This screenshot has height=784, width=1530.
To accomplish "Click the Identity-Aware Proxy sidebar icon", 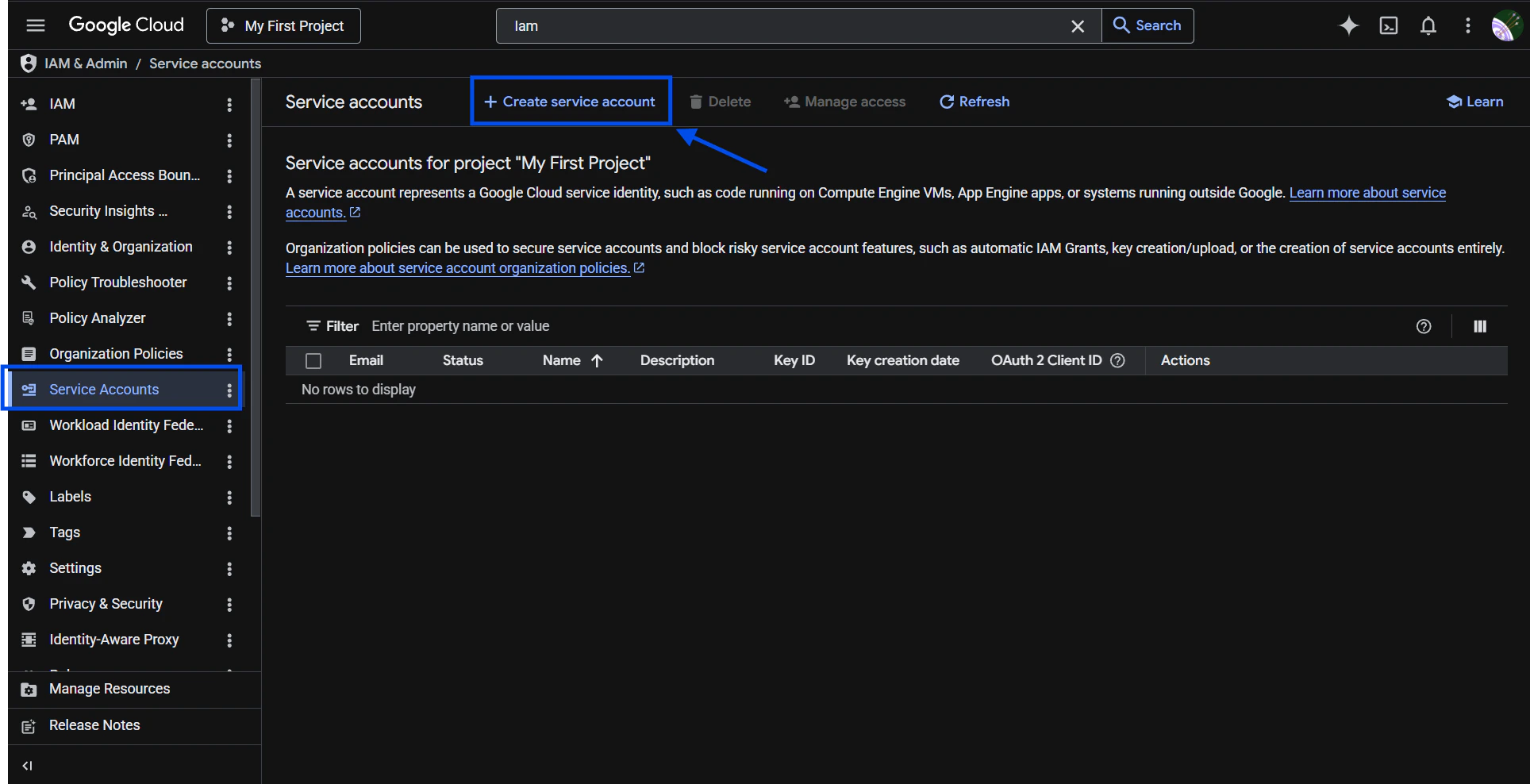I will click(29, 640).
